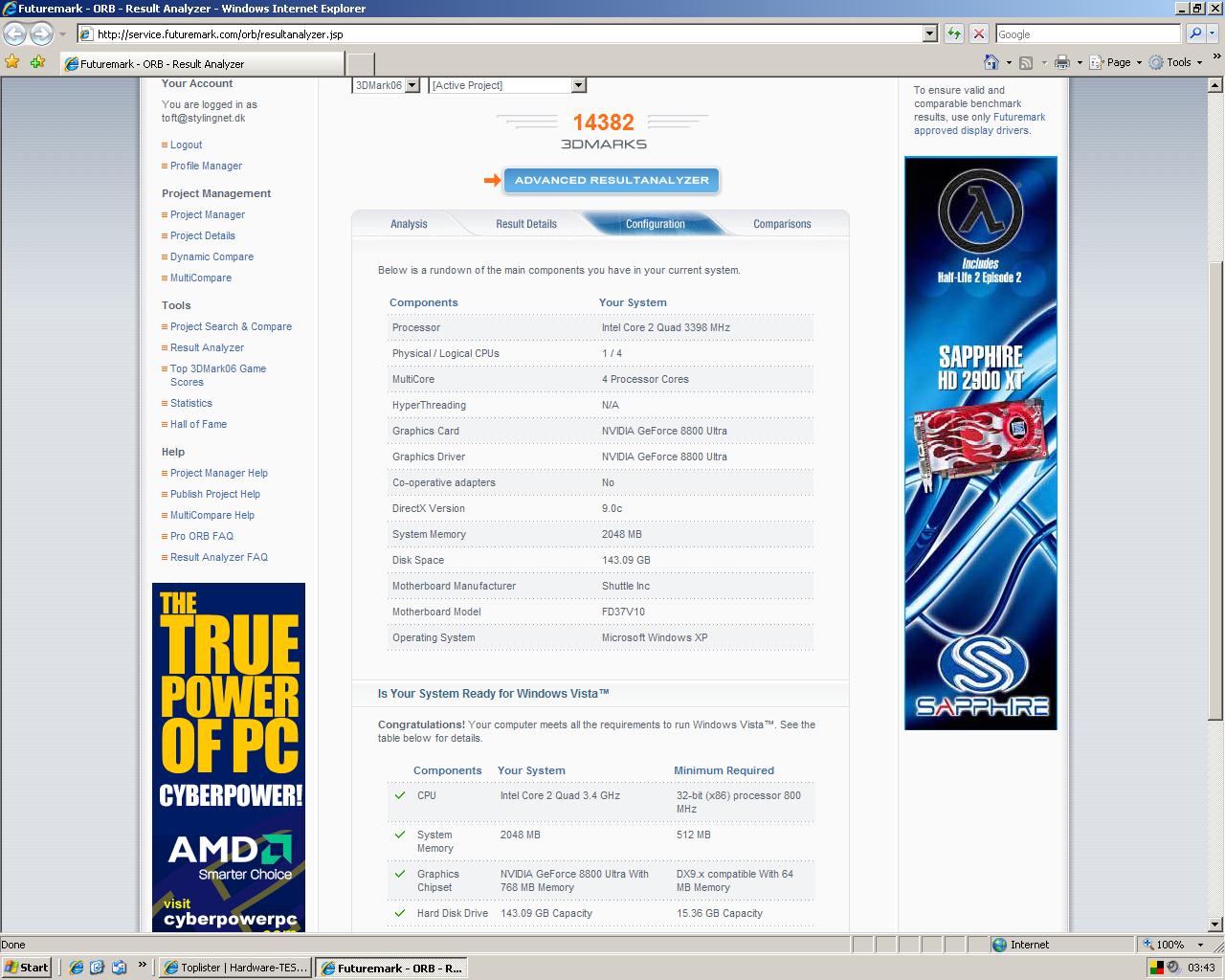
Task: Open the Comparisons tab
Action: click(782, 224)
